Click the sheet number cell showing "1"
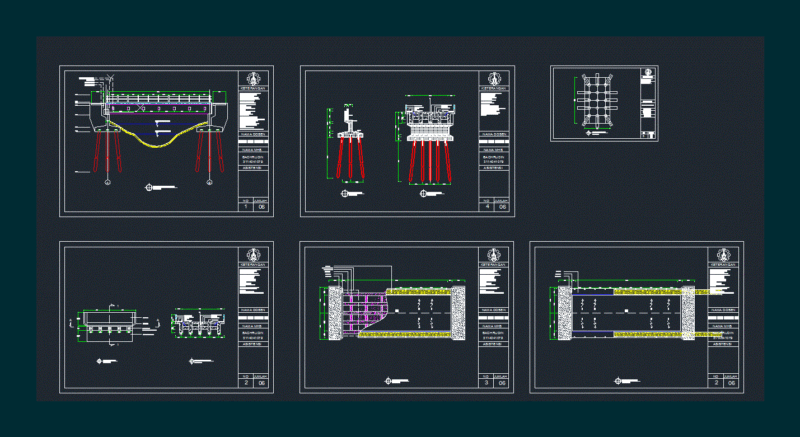800x437 pixels. point(246,207)
